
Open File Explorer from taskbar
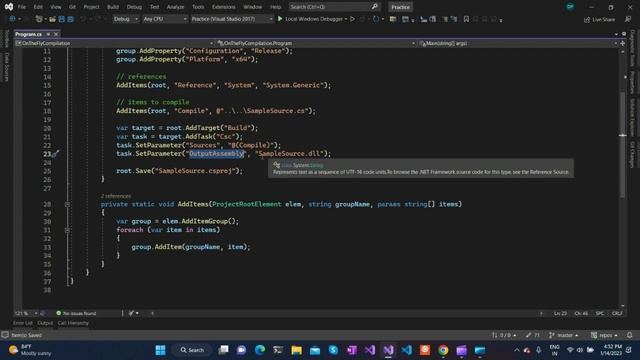[x=296, y=350]
